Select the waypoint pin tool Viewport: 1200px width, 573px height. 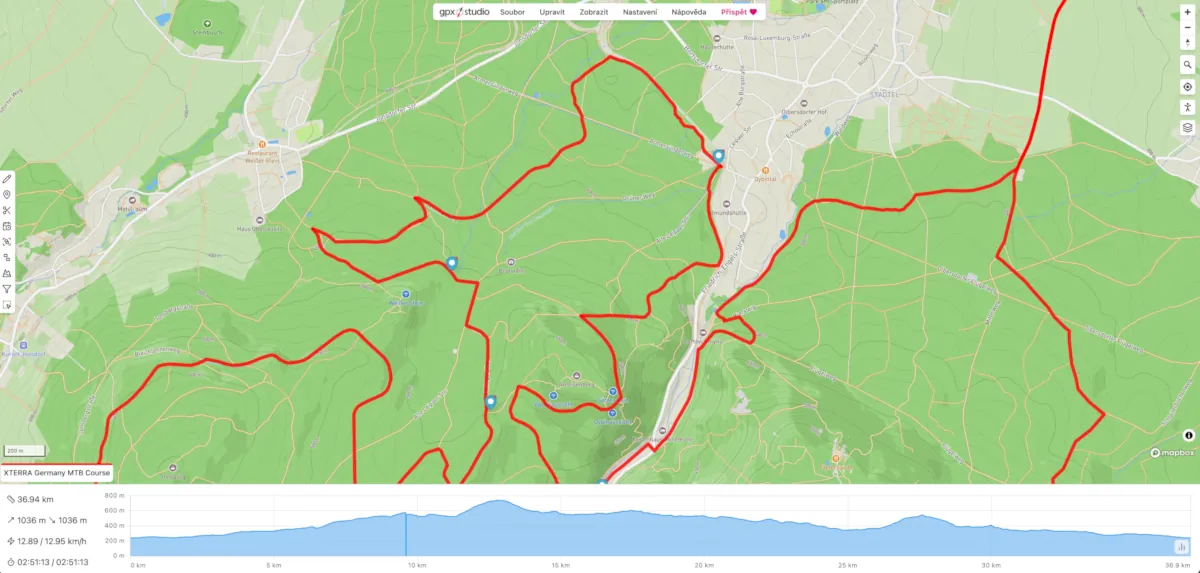(7, 194)
